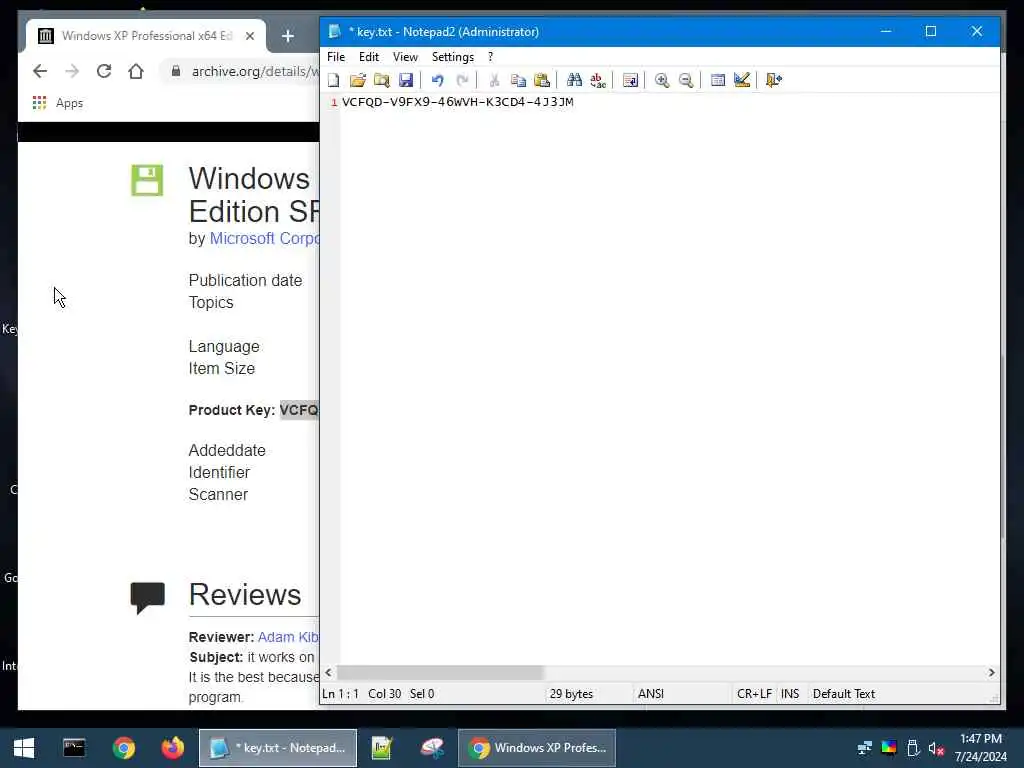Click the green floppy software icon on the page
Viewport: 1024px width, 768px height.
pyautogui.click(x=147, y=180)
